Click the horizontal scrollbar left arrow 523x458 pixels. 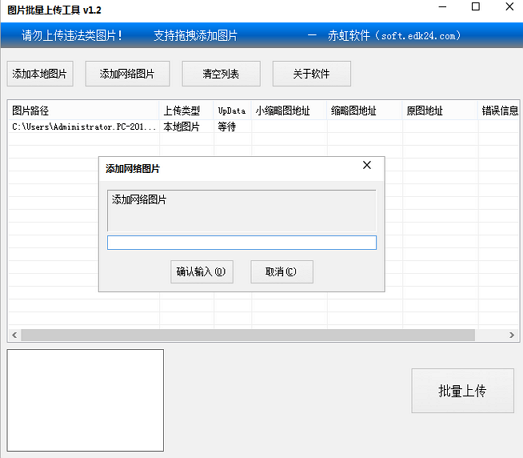14,335
